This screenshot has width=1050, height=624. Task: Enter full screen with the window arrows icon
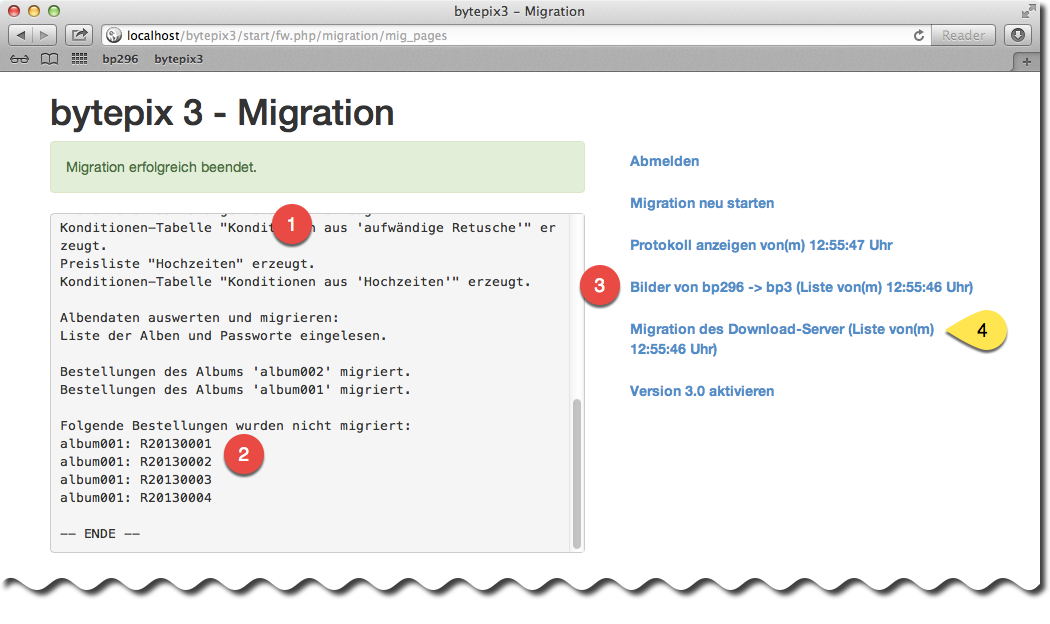tap(1028, 11)
